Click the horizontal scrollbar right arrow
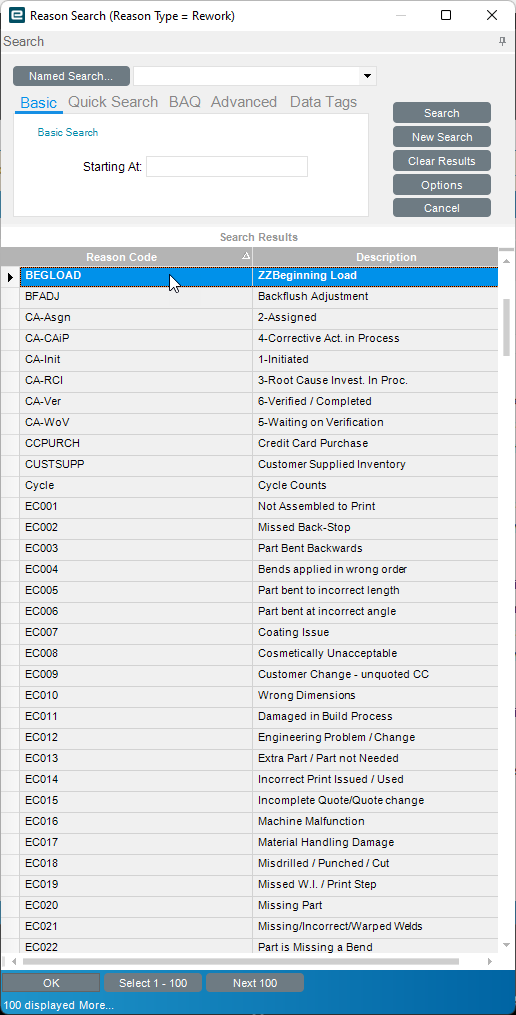The image size is (516, 1015). 490,962
